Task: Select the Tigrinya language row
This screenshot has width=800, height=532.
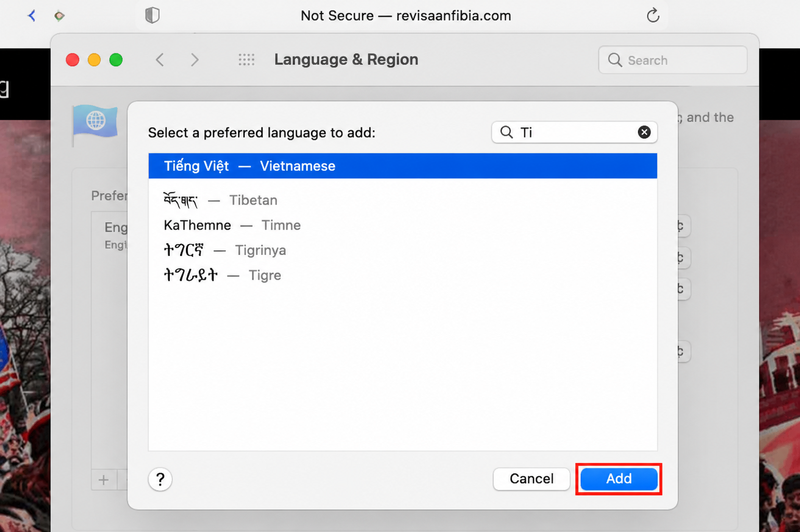Action: (x=403, y=250)
